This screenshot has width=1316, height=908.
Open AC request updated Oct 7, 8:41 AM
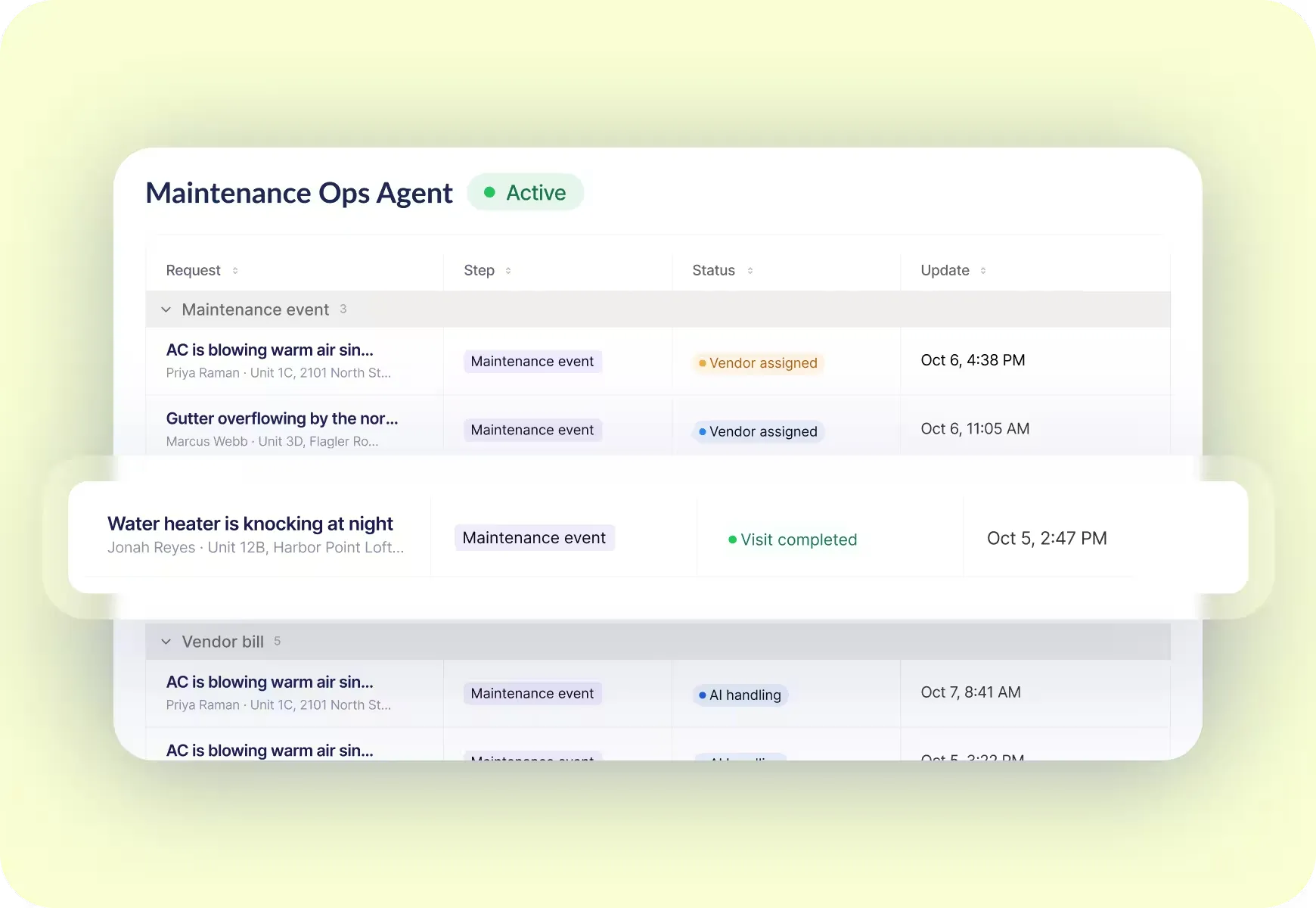270,682
